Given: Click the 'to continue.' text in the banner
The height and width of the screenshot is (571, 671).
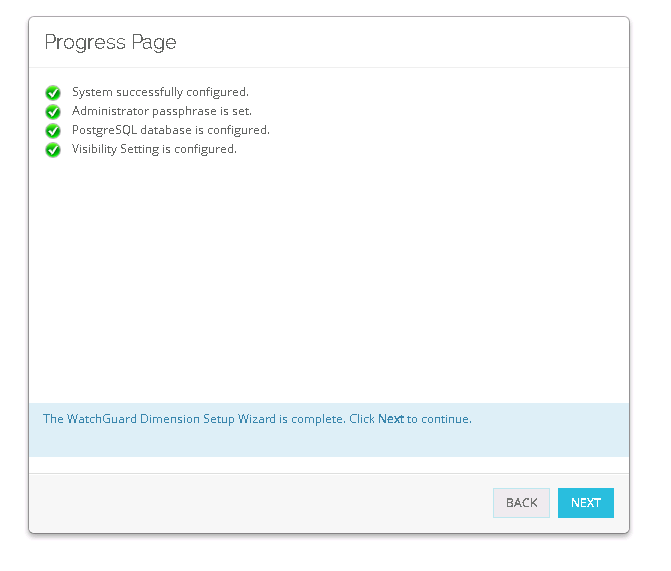Looking at the screenshot, I should click(x=439, y=419).
